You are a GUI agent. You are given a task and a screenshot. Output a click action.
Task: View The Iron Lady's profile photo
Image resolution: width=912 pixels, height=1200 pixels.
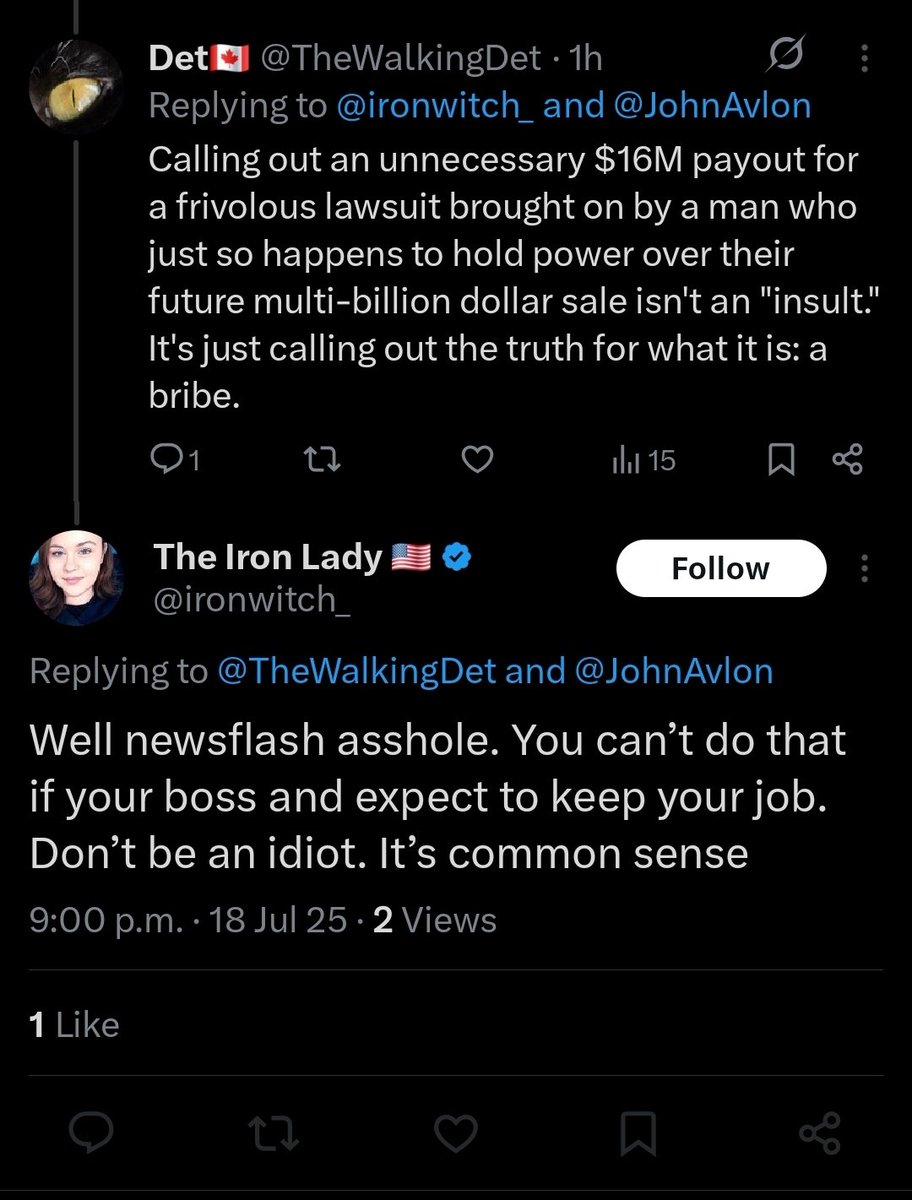click(78, 580)
